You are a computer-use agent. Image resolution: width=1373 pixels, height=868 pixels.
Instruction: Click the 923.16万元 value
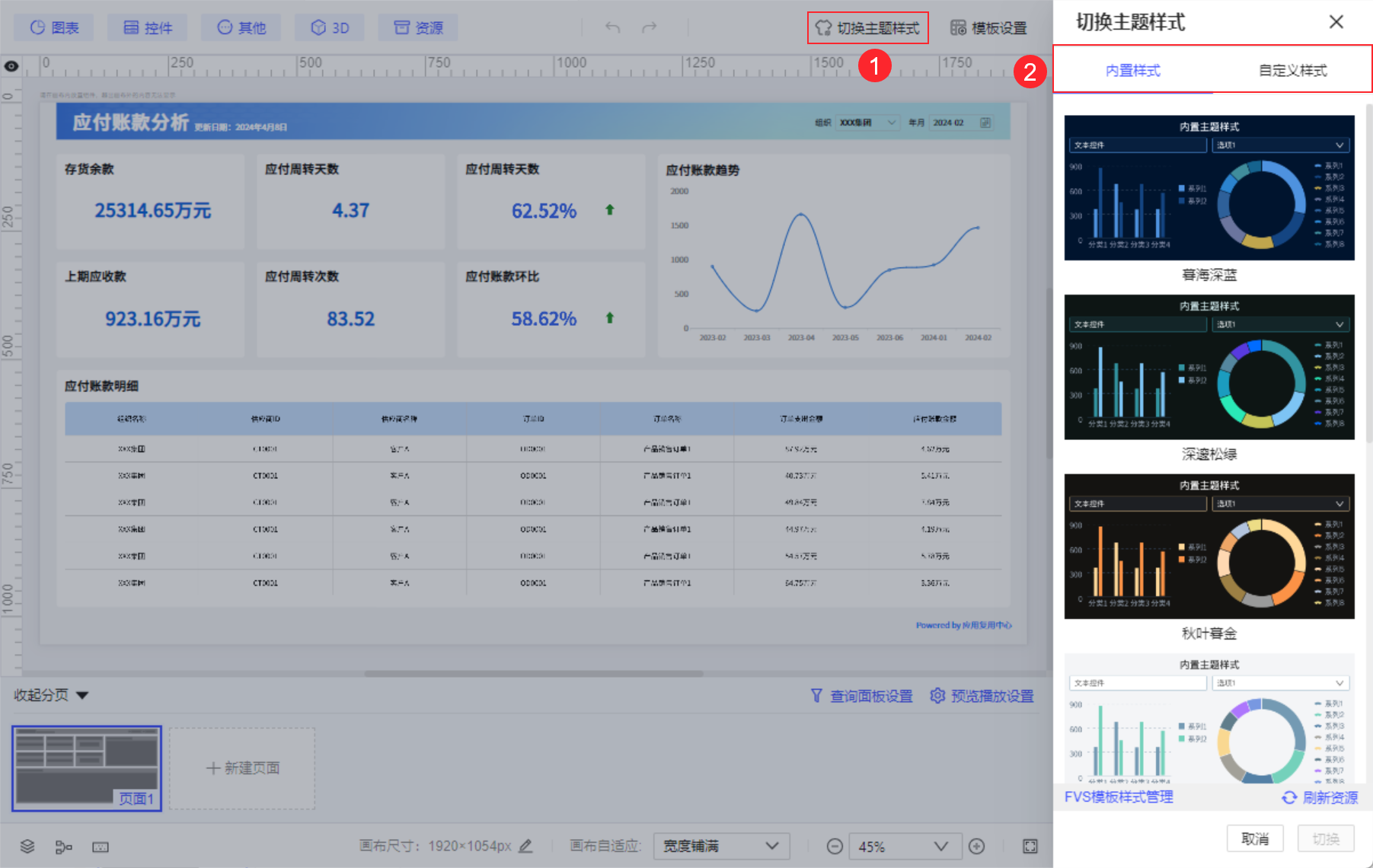(x=152, y=318)
